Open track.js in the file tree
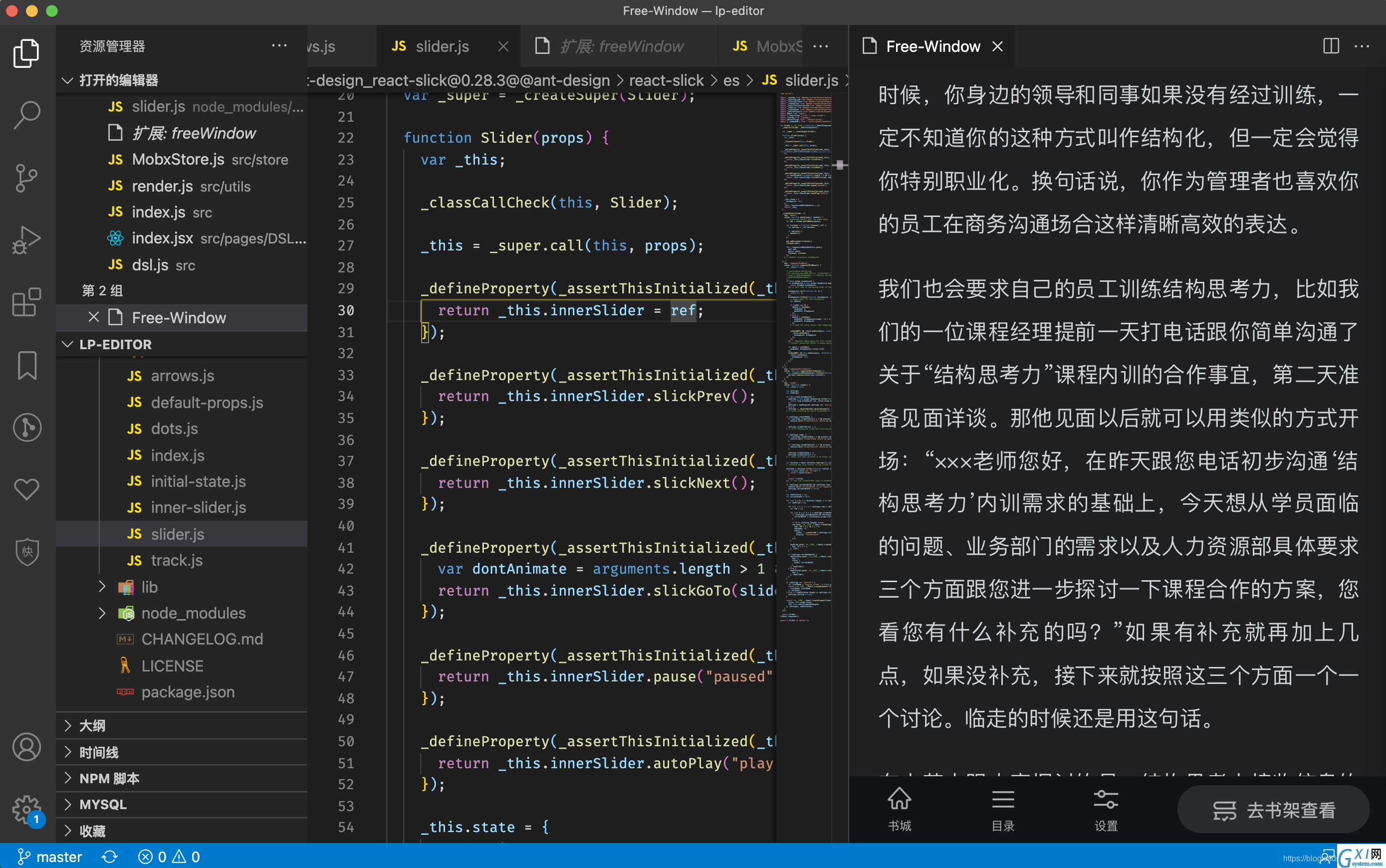 pos(182,560)
